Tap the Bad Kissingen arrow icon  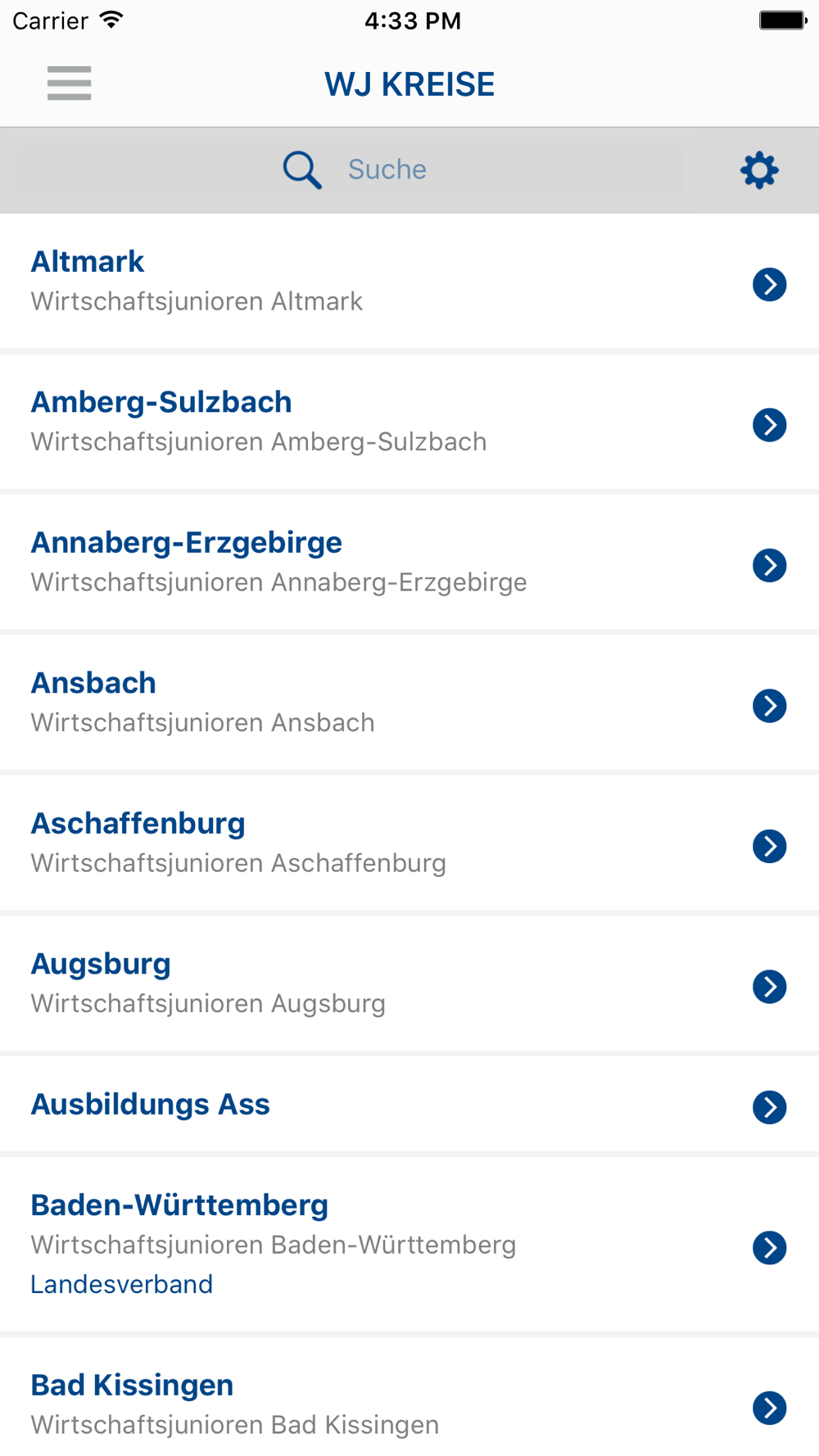pos(770,1408)
